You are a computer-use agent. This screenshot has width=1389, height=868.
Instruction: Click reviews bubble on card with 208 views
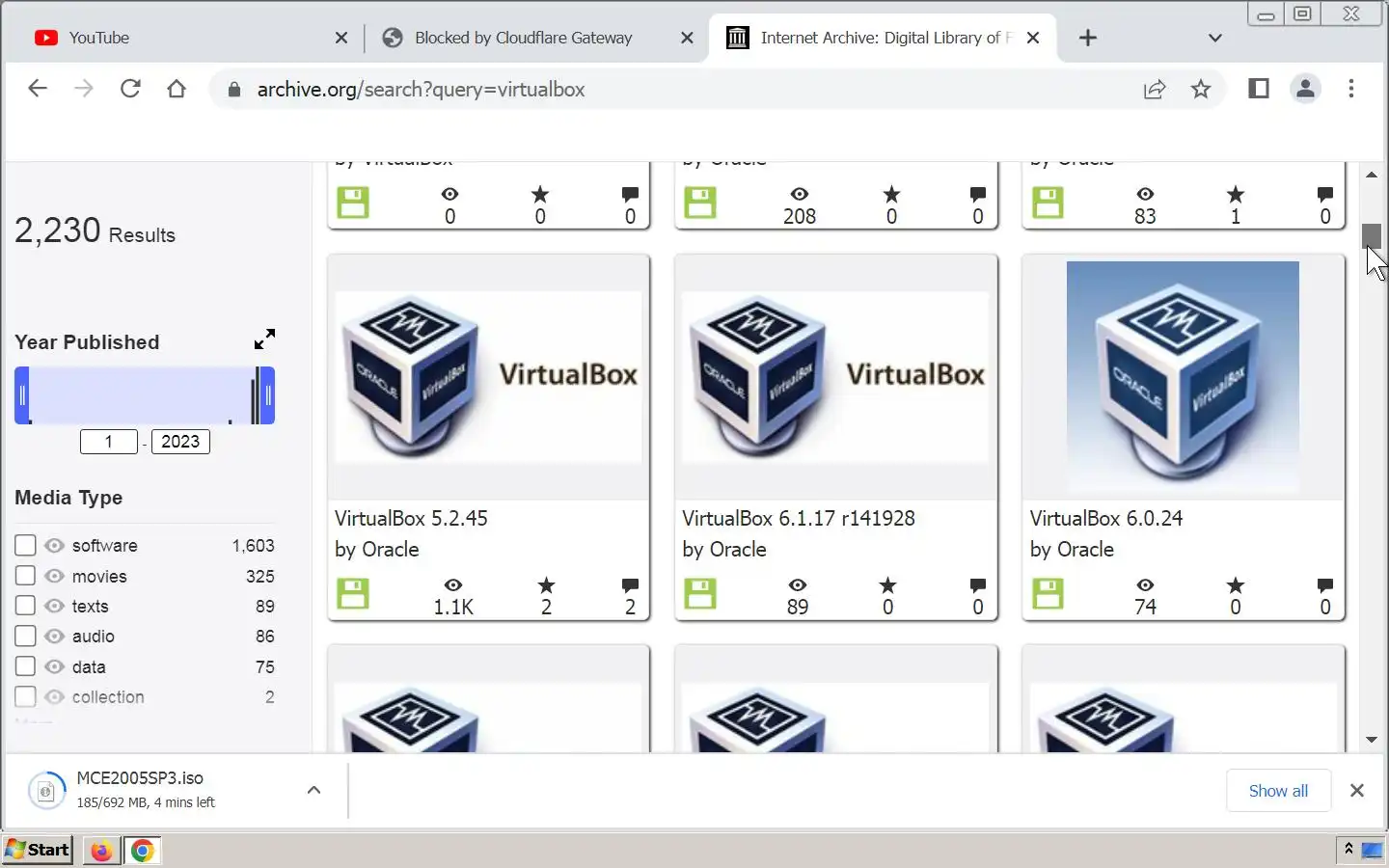tap(978, 195)
